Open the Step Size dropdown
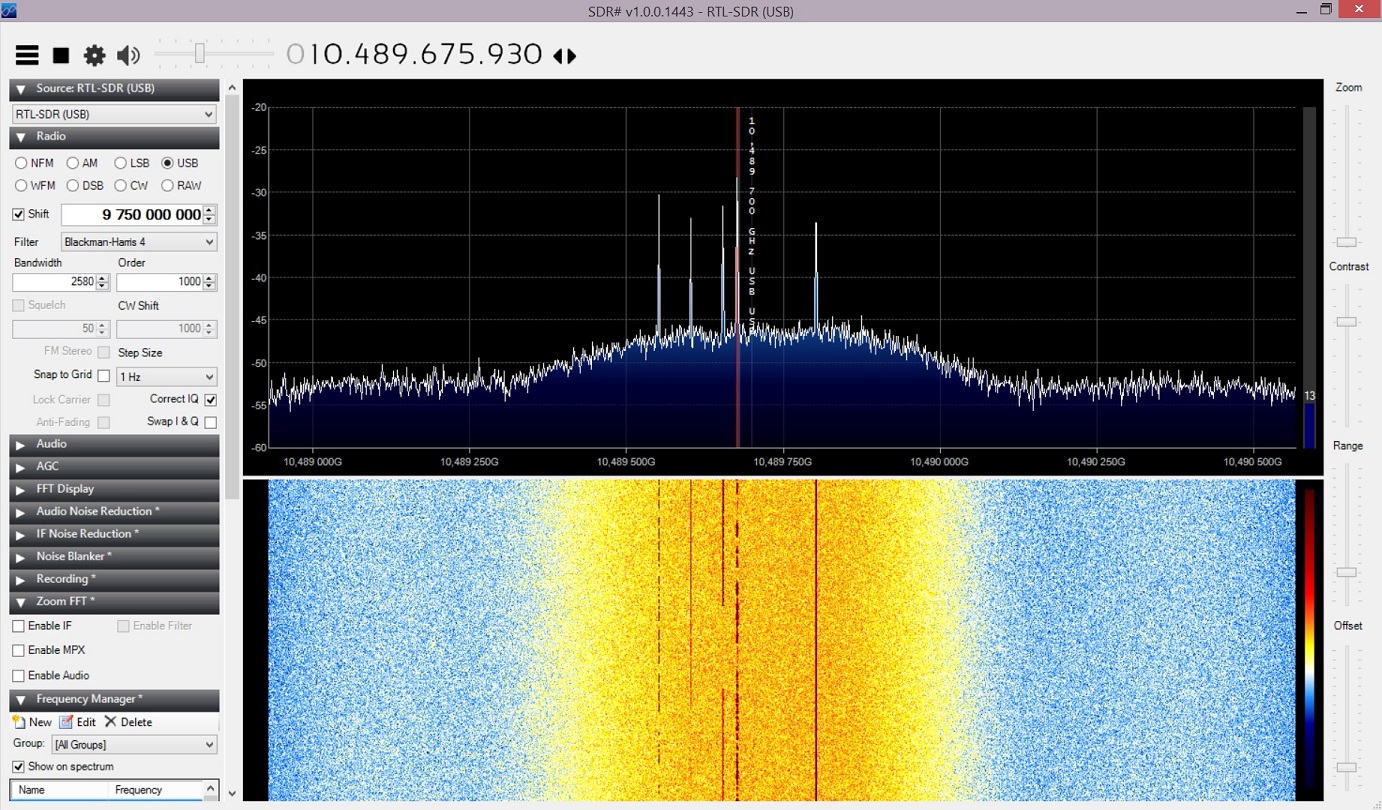Image resolution: width=1382 pixels, height=810 pixels. click(166, 377)
